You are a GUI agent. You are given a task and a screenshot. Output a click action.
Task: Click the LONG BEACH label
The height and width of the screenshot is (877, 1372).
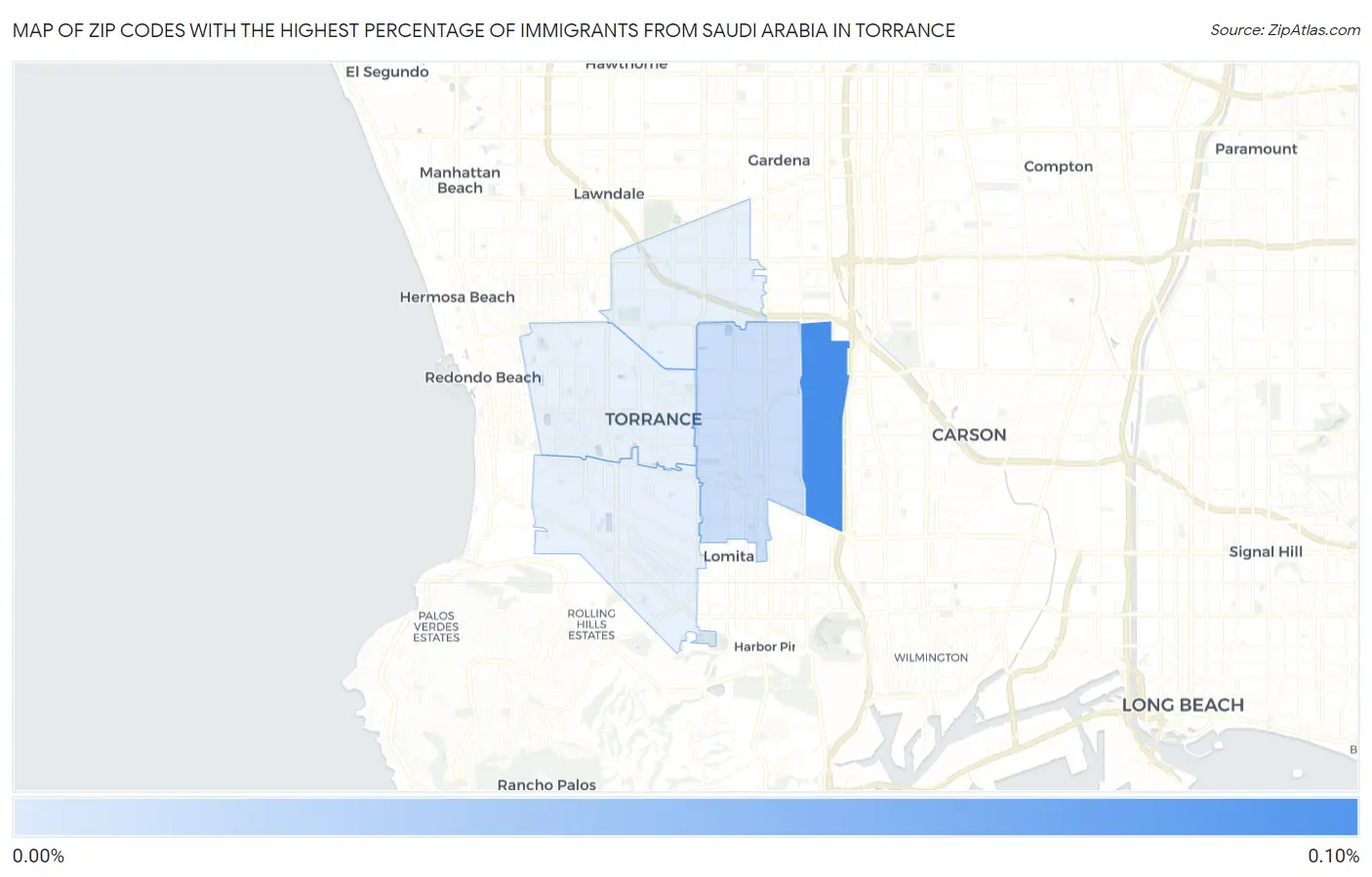pos(1183,705)
